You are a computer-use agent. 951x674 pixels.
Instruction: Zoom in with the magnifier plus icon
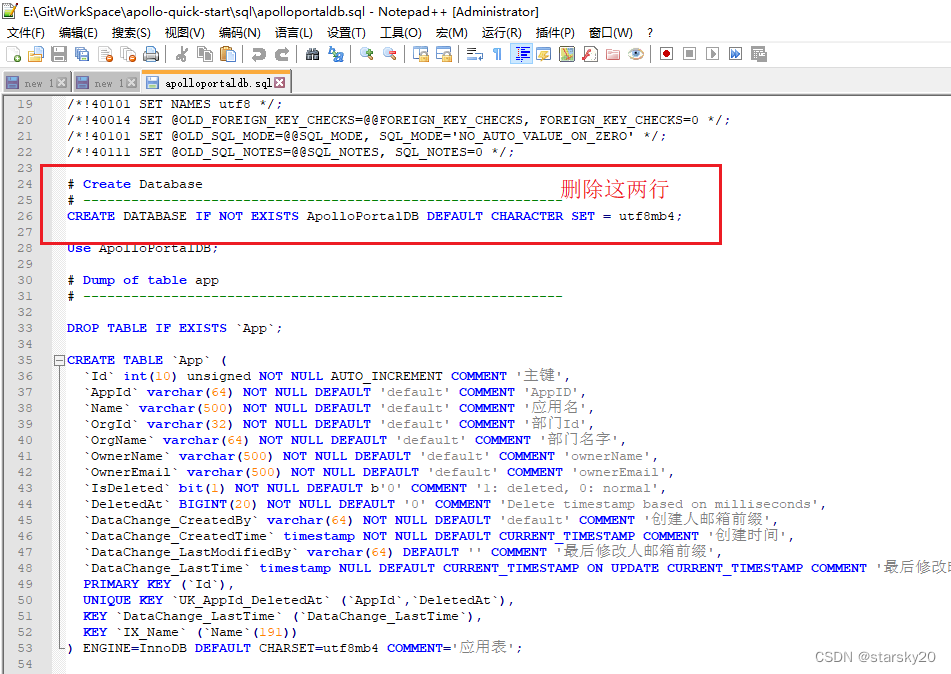366,55
